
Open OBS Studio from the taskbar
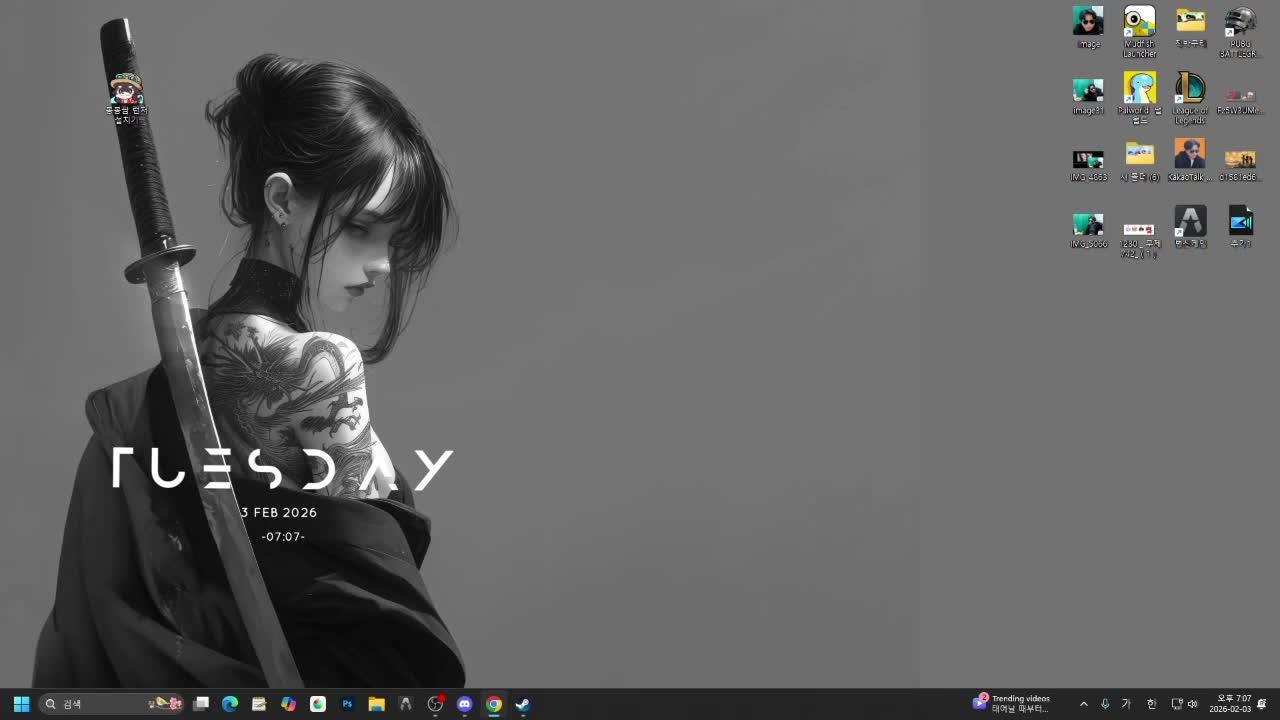435,704
